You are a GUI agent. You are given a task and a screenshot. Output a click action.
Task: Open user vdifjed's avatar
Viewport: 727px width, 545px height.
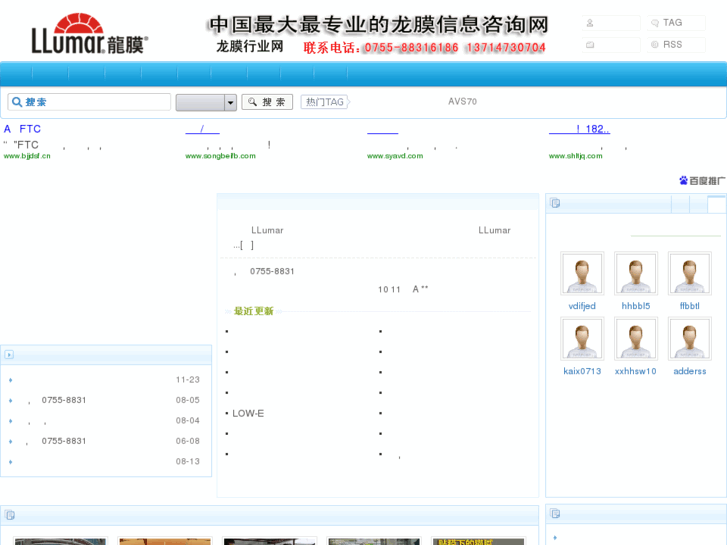point(582,273)
